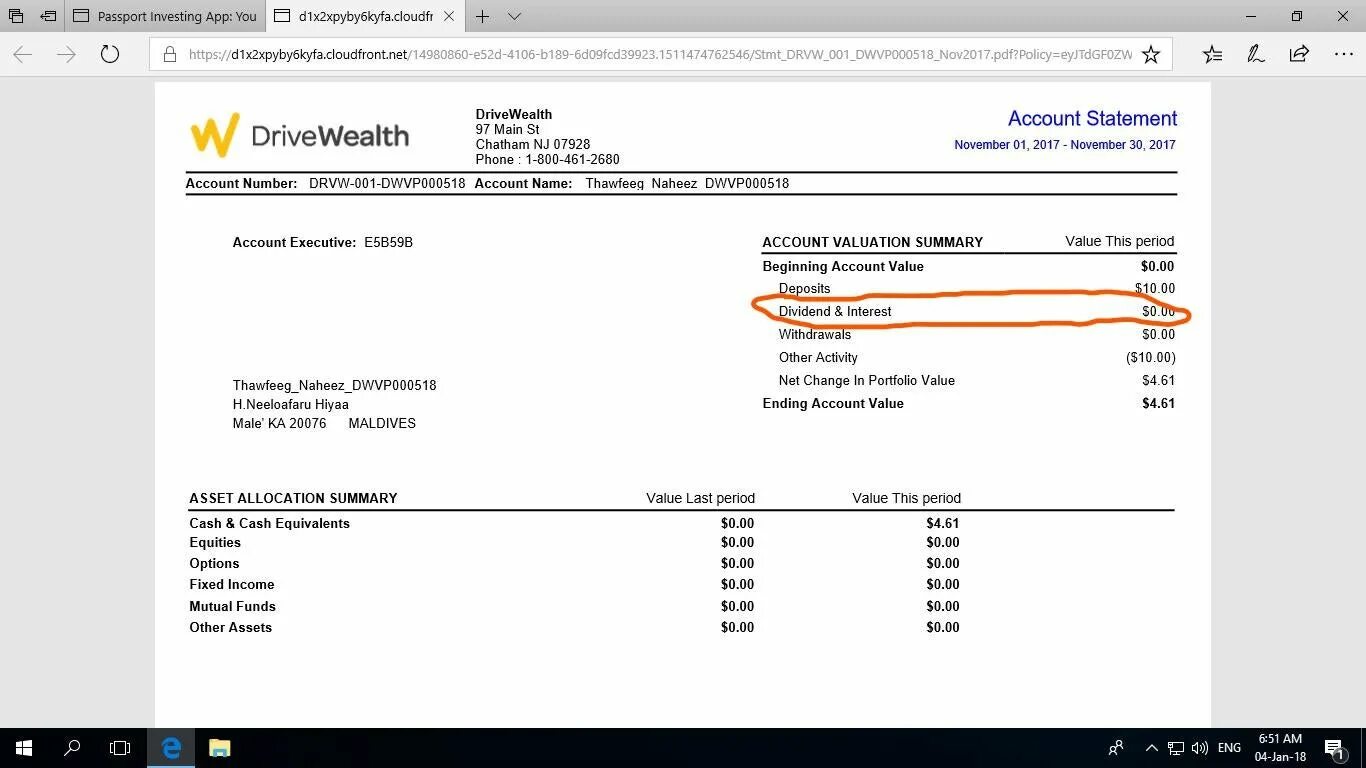Viewport: 1366px width, 768px height.
Task: Click the Share icon in Edge toolbar
Action: coord(1299,54)
